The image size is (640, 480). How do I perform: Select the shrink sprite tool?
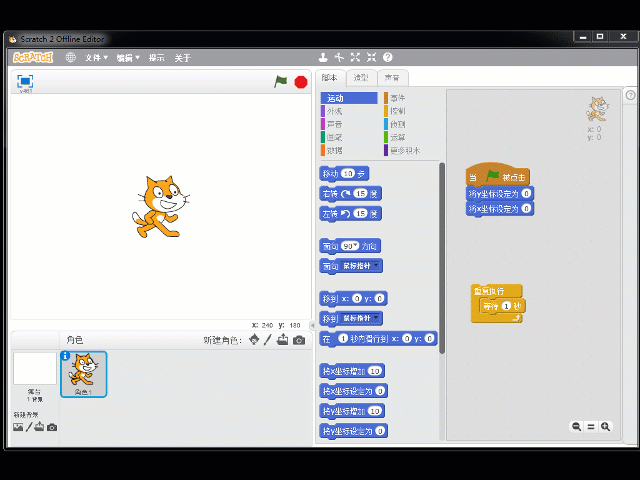(x=371, y=58)
